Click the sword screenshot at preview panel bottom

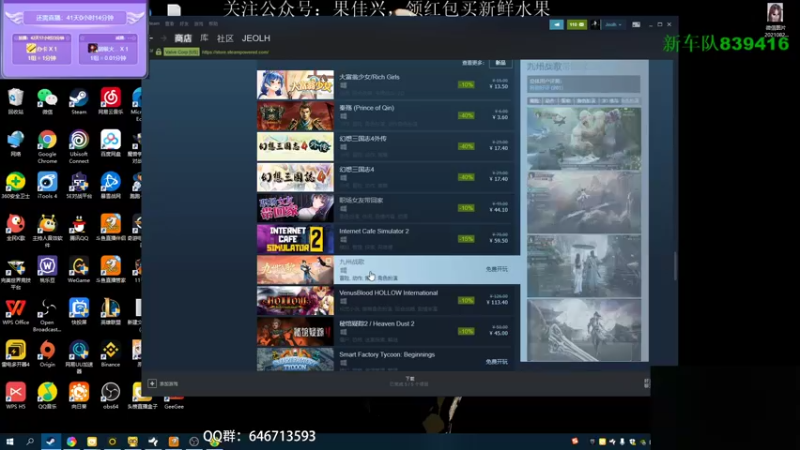click(x=584, y=330)
